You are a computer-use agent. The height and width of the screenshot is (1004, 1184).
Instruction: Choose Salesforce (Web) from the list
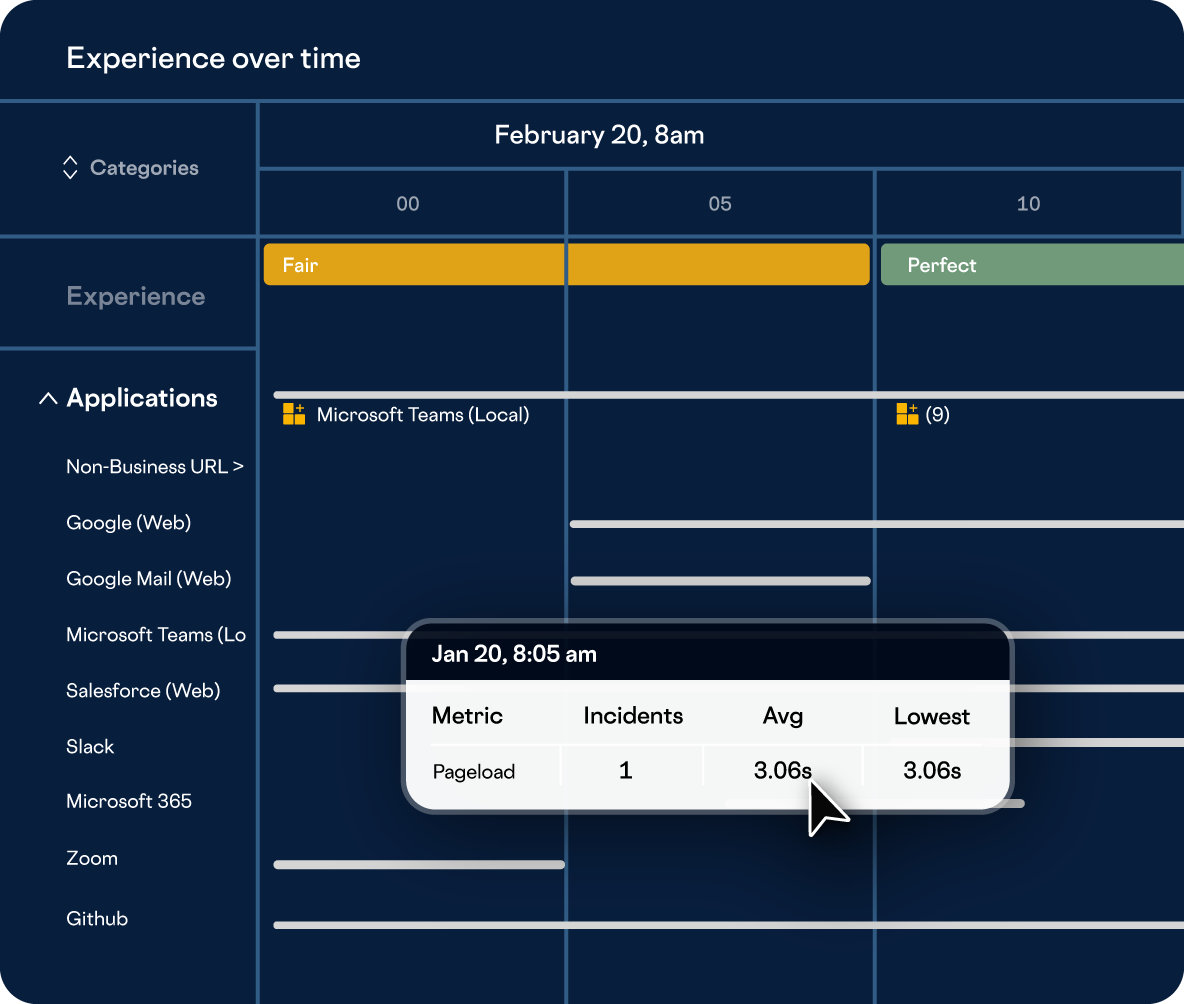click(x=143, y=691)
